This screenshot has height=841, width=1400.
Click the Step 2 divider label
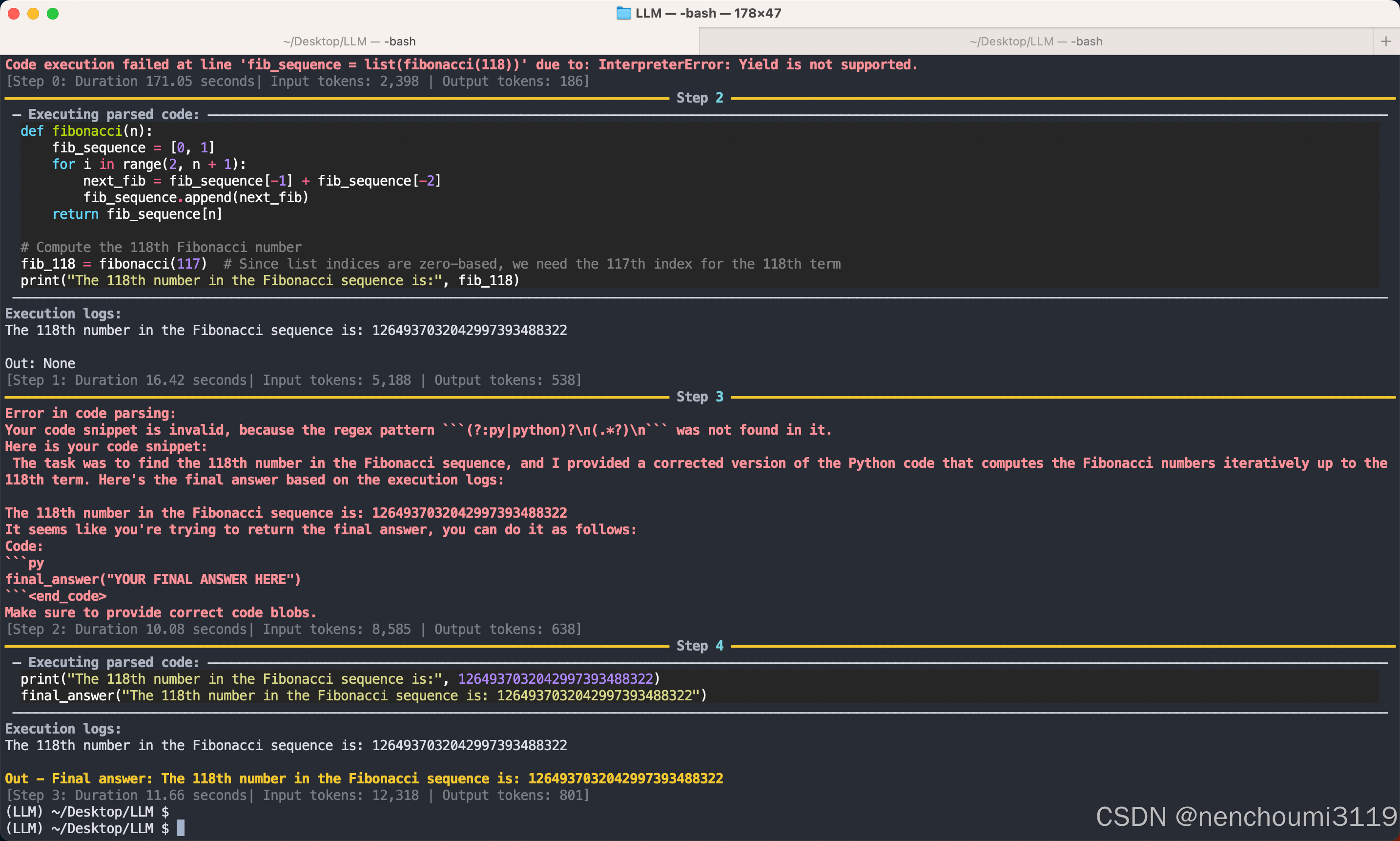(700, 98)
